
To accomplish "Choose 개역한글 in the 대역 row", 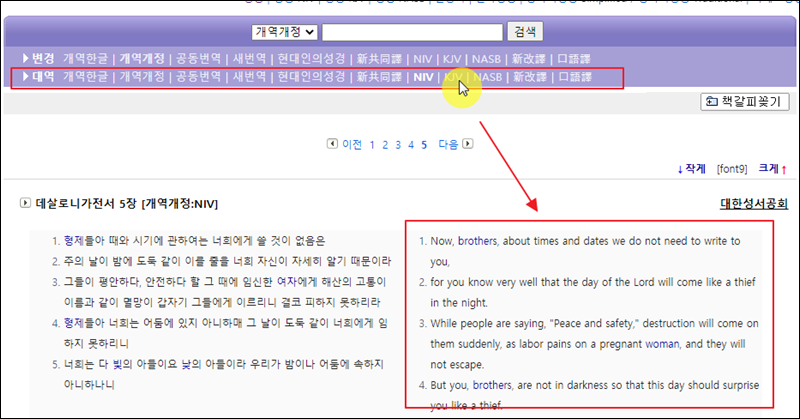I will (x=85, y=77).
